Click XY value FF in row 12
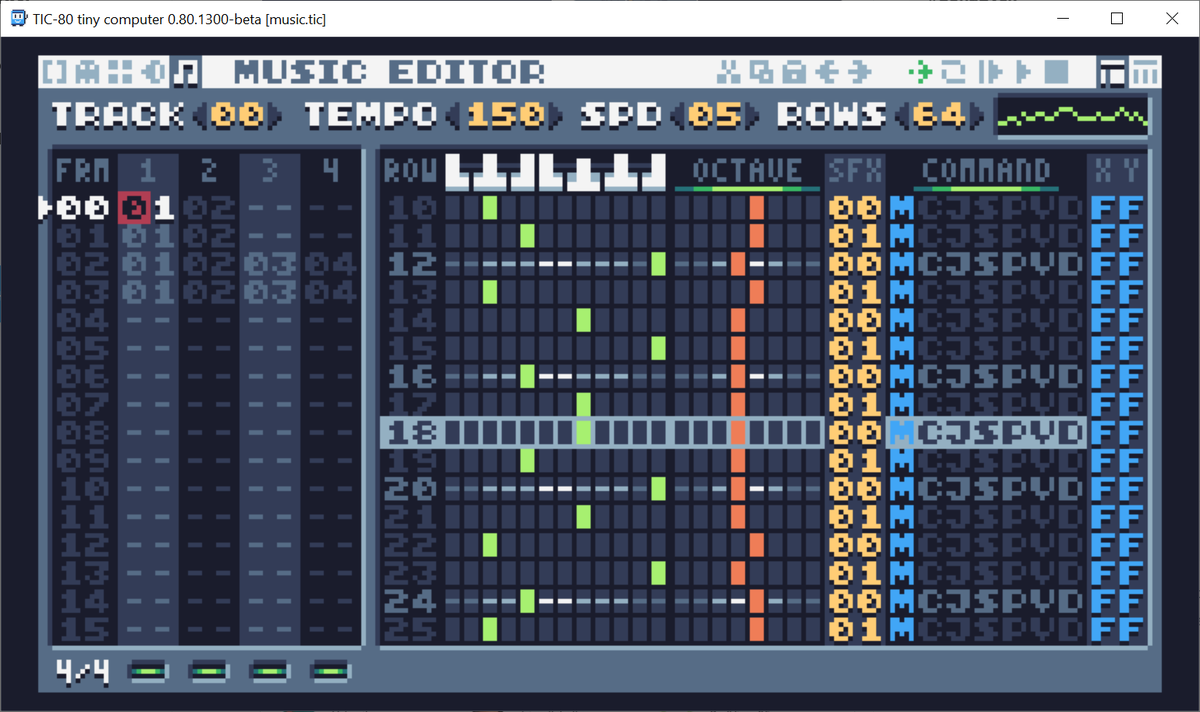The width and height of the screenshot is (1200, 712). pyautogui.click(x=1118, y=264)
